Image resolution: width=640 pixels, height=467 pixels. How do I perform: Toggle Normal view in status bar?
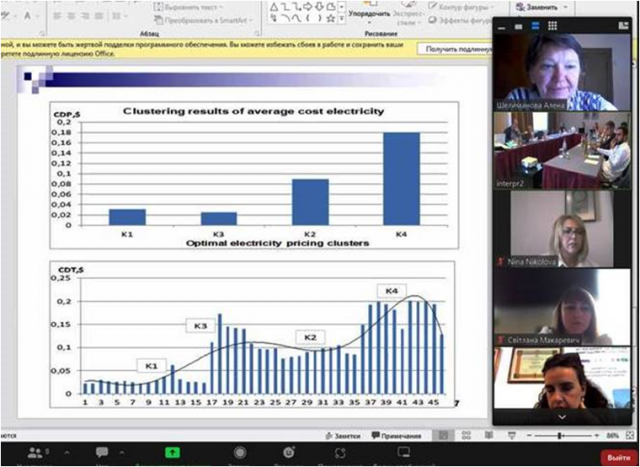(443, 436)
